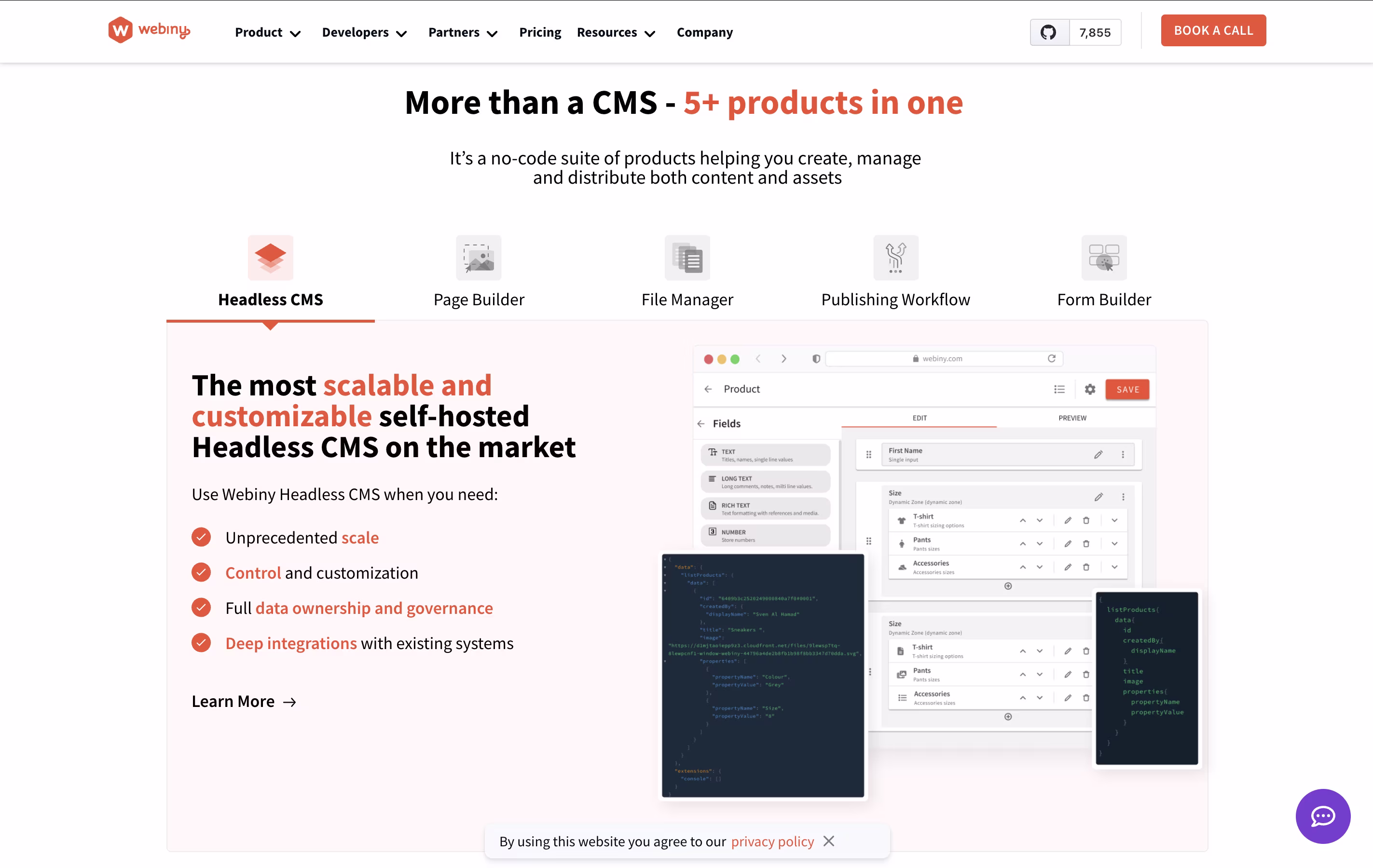Click the Webiny logo icon

120,30
